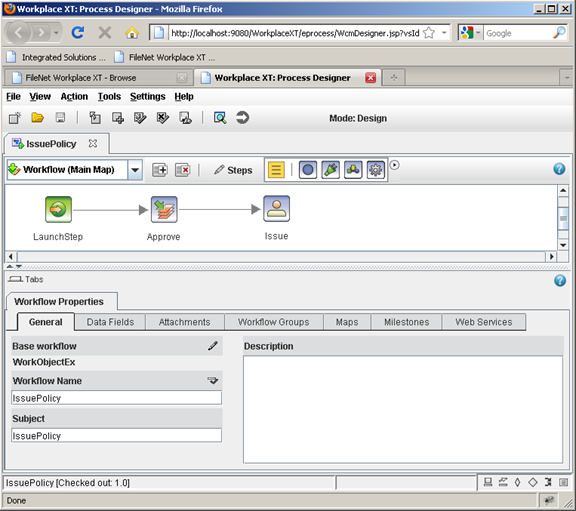Toggle the System steps gear palette
The width and height of the screenshot is (576, 511).
tap(375, 170)
